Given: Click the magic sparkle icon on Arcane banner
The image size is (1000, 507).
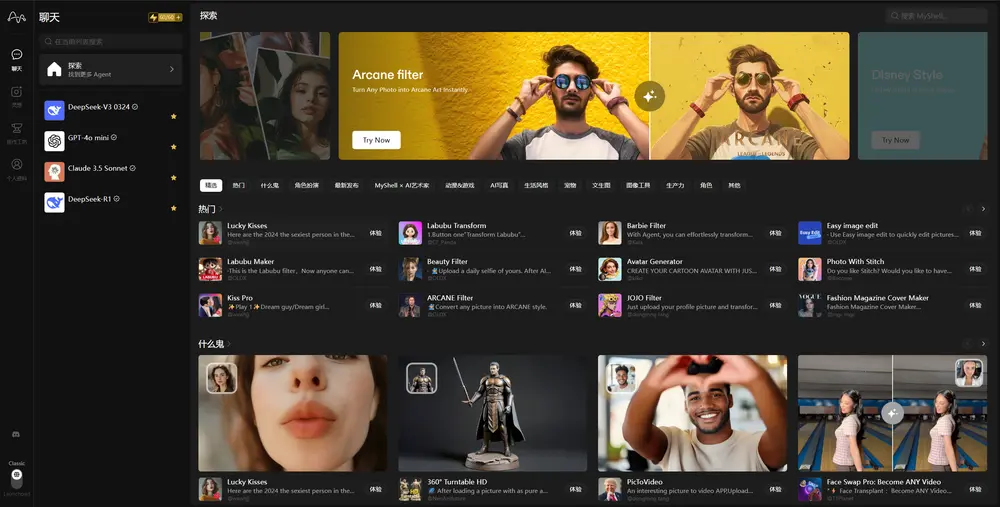Looking at the screenshot, I should (649, 96).
